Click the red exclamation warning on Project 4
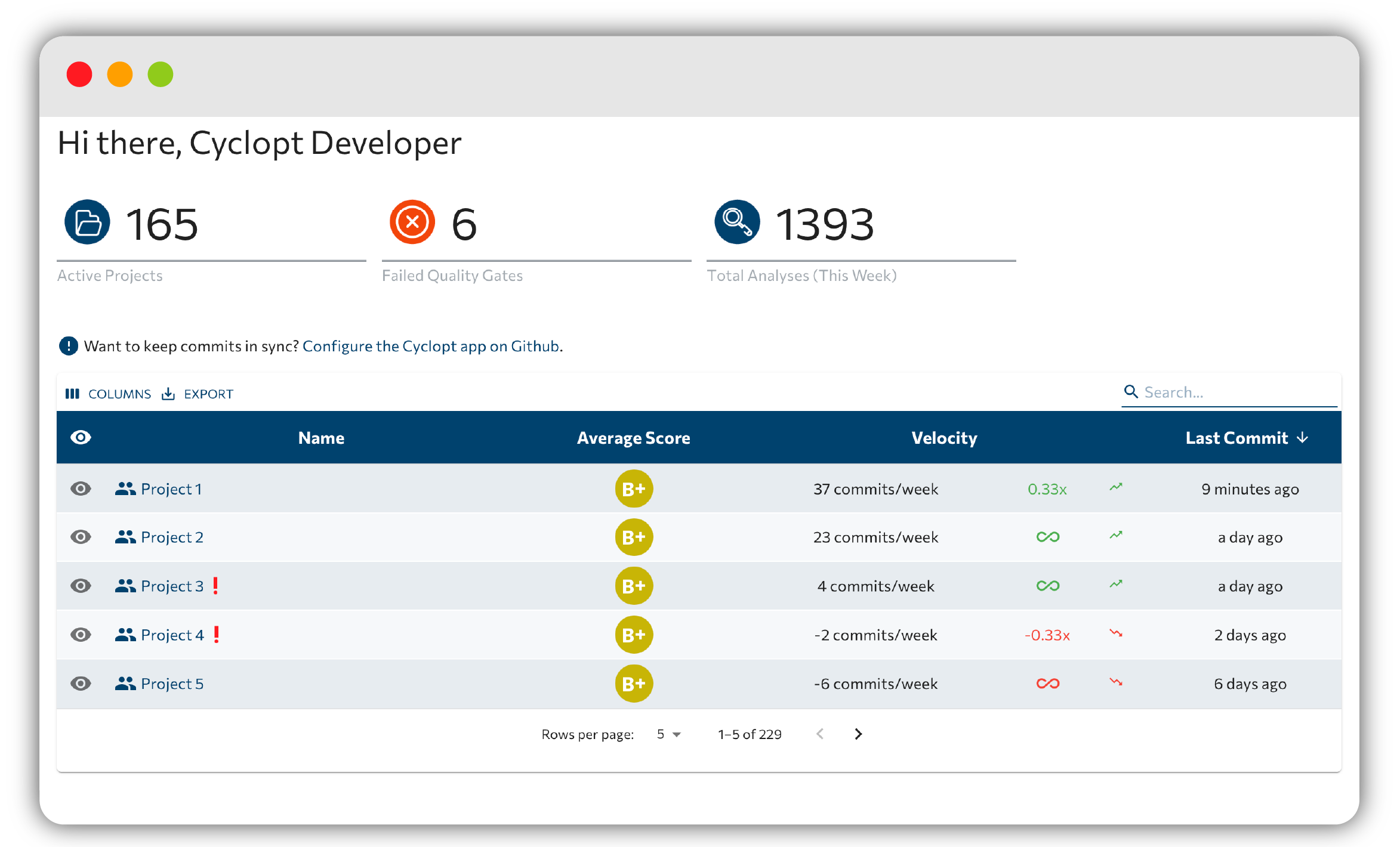The width and height of the screenshot is (1400, 847). (217, 635)
